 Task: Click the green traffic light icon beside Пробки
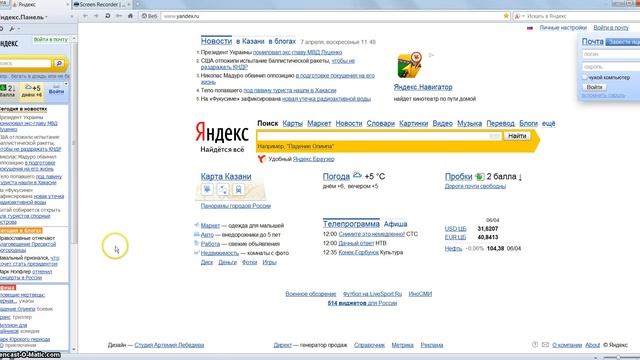click(480, 177)
